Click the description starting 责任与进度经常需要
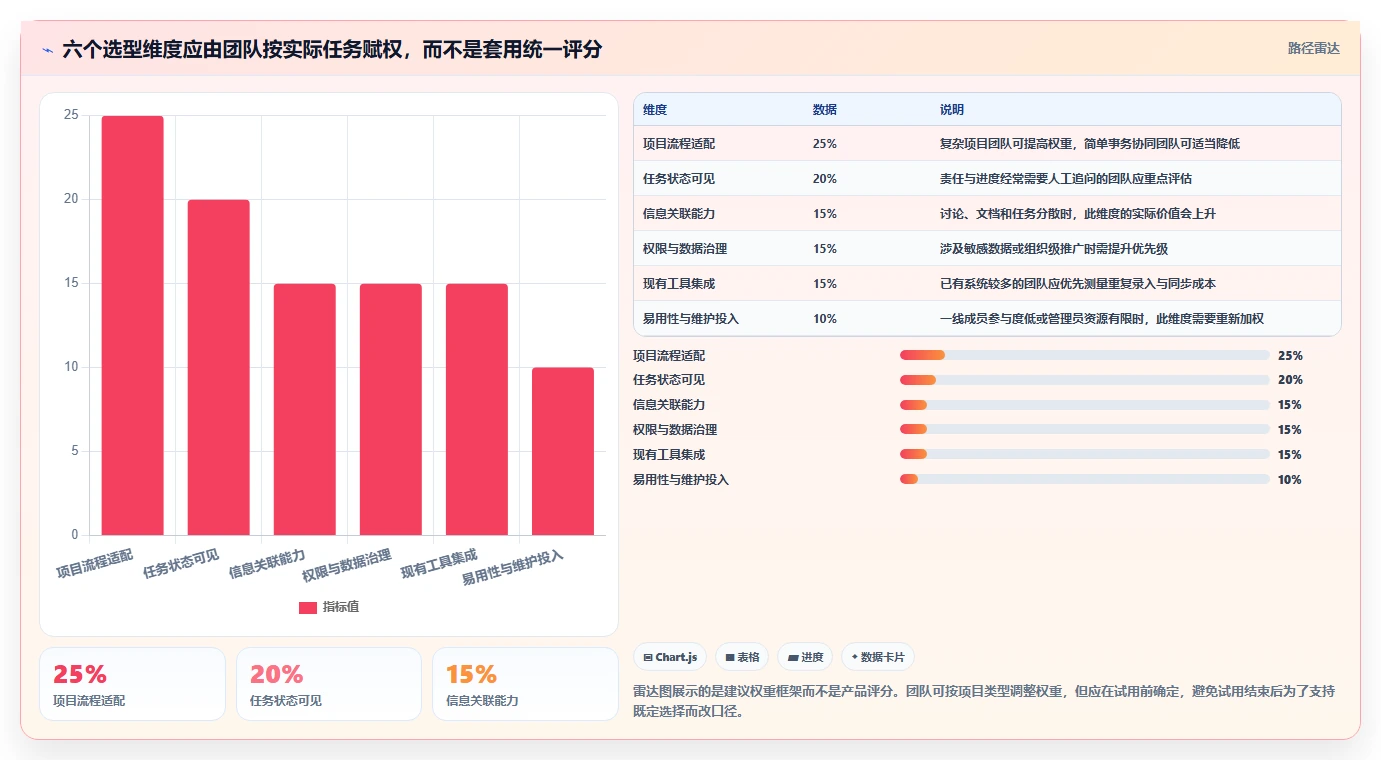Viewport: 1381px width, 760px height. click(x=1066, y=179)
